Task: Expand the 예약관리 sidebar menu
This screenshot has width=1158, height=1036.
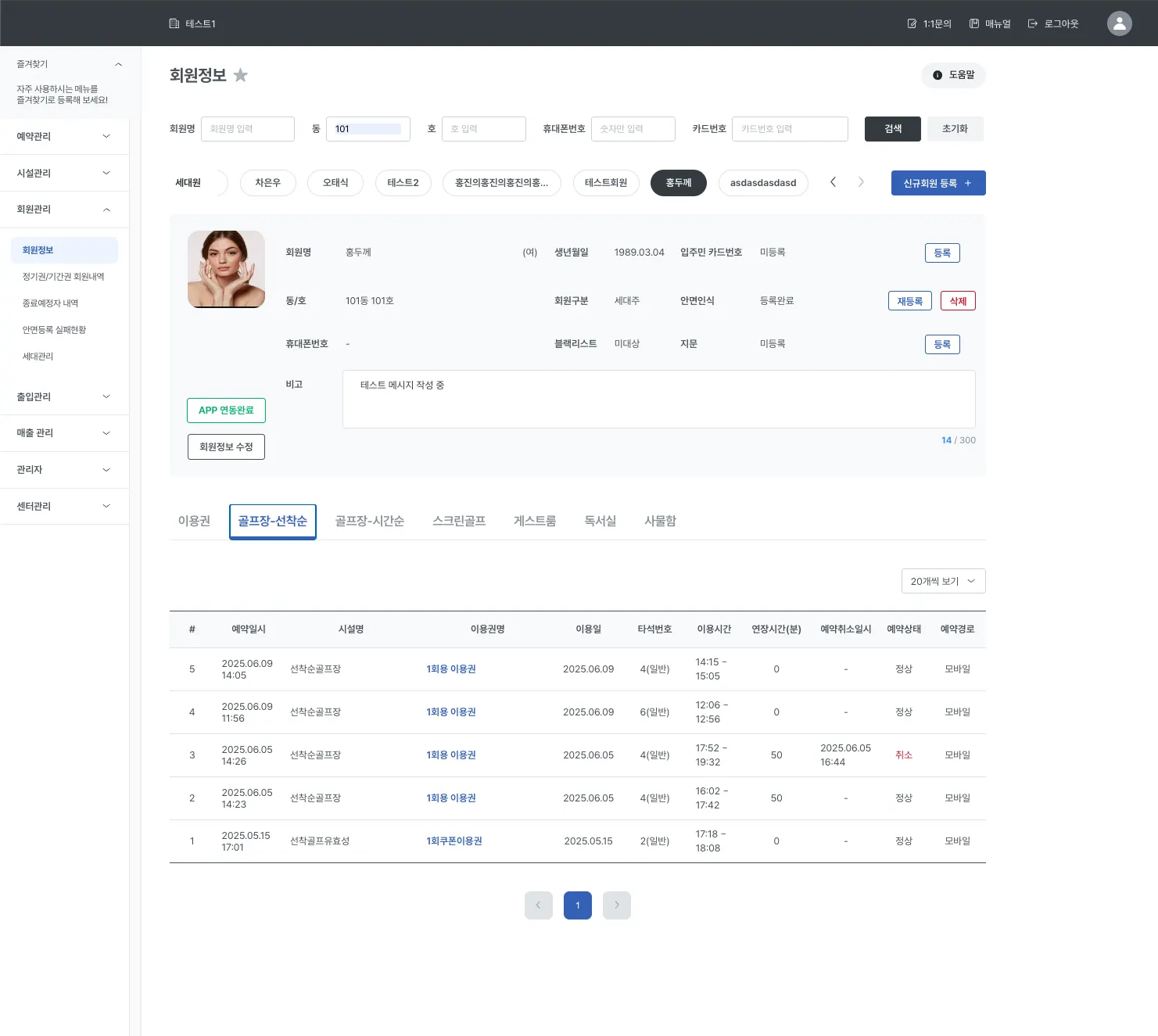Action: pyautogui.click(x=64, y=136)
